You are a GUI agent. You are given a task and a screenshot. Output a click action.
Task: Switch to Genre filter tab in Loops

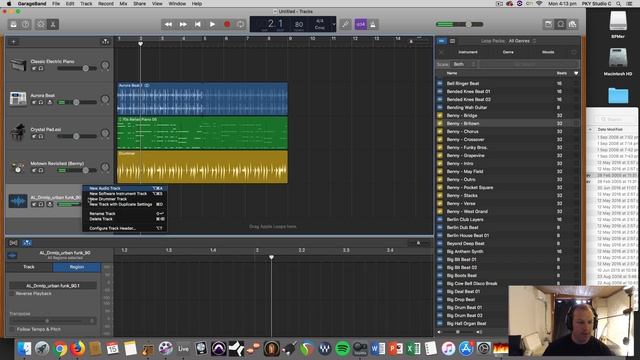508,52
